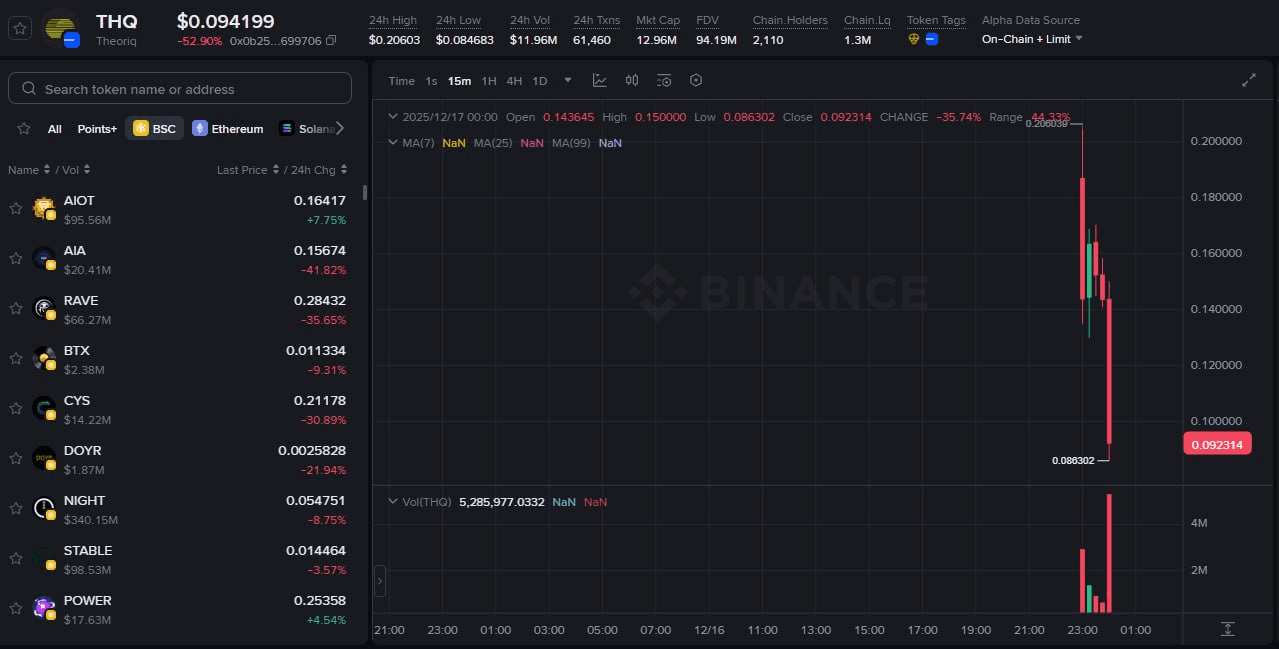Open chart settings via hexagon gear icon

696,80
